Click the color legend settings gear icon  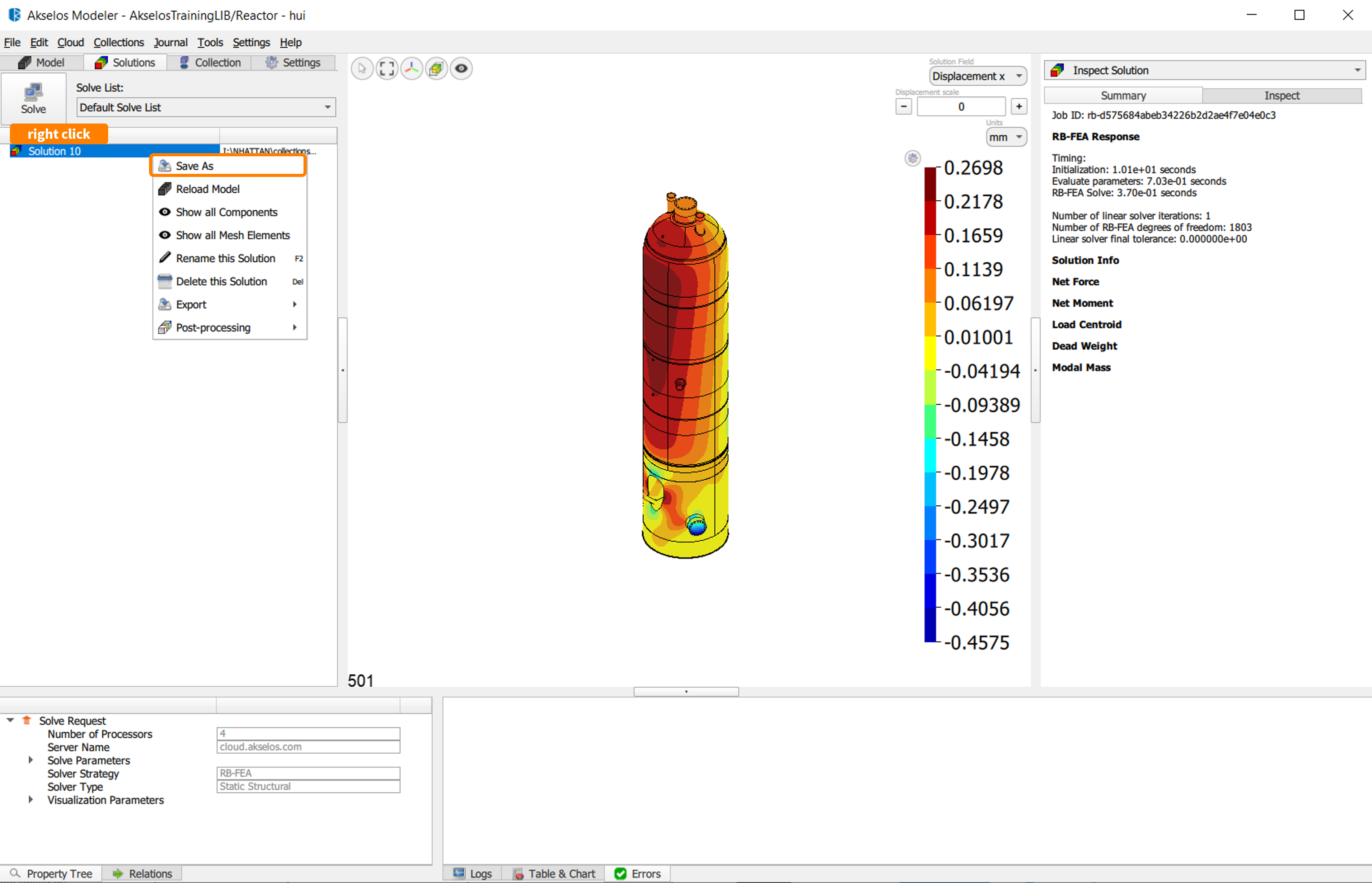pyautogui.click(x=912, y=158)
